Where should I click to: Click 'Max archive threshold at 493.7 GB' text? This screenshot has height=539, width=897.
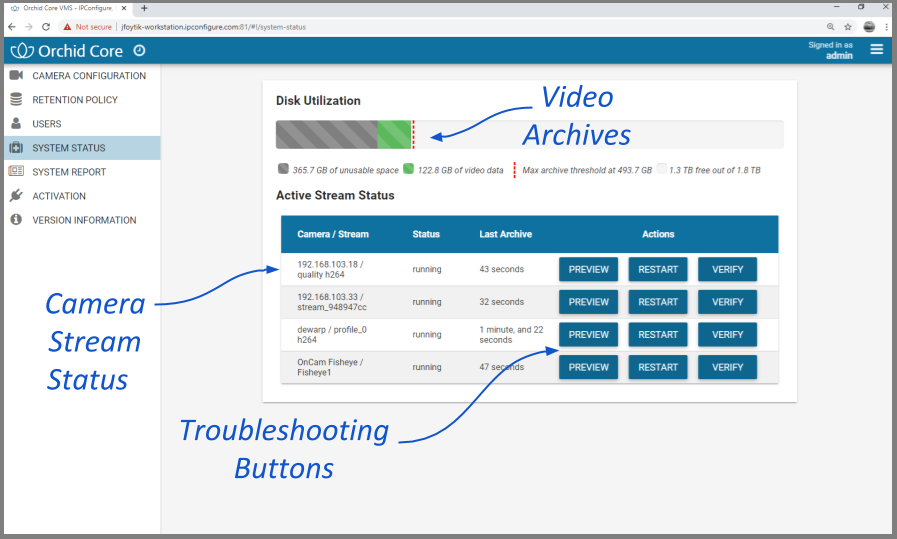(x=587, y=170)
